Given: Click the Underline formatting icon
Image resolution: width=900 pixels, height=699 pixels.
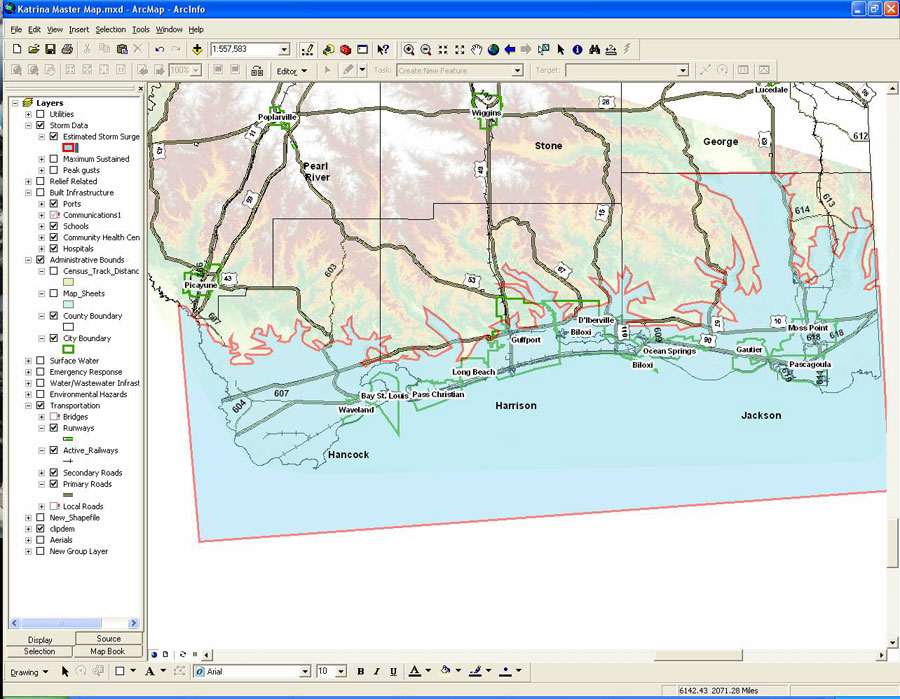Looking at the screenshot, I should (393, 671).
